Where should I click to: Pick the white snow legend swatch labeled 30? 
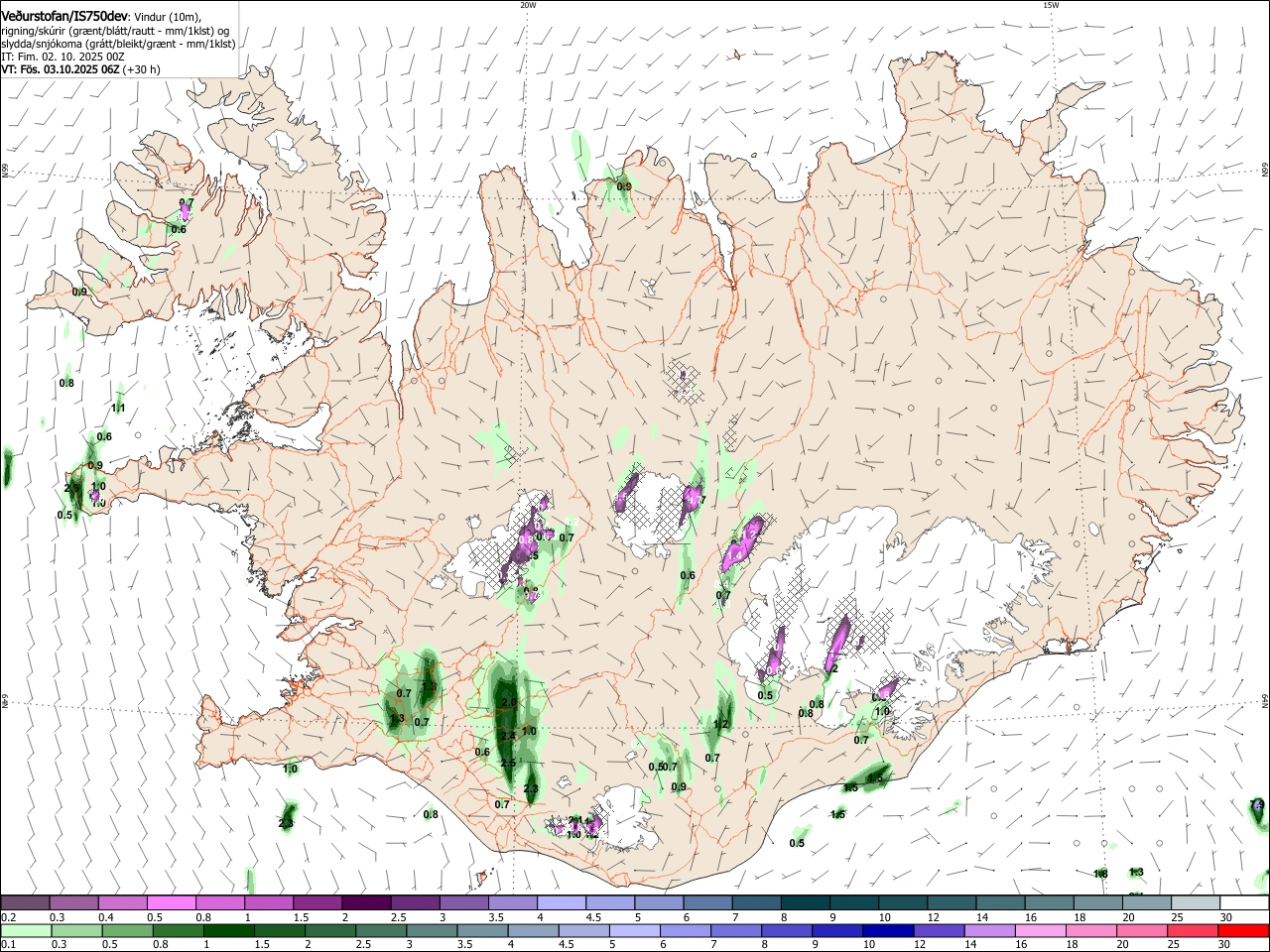[x=1242, y=903]
